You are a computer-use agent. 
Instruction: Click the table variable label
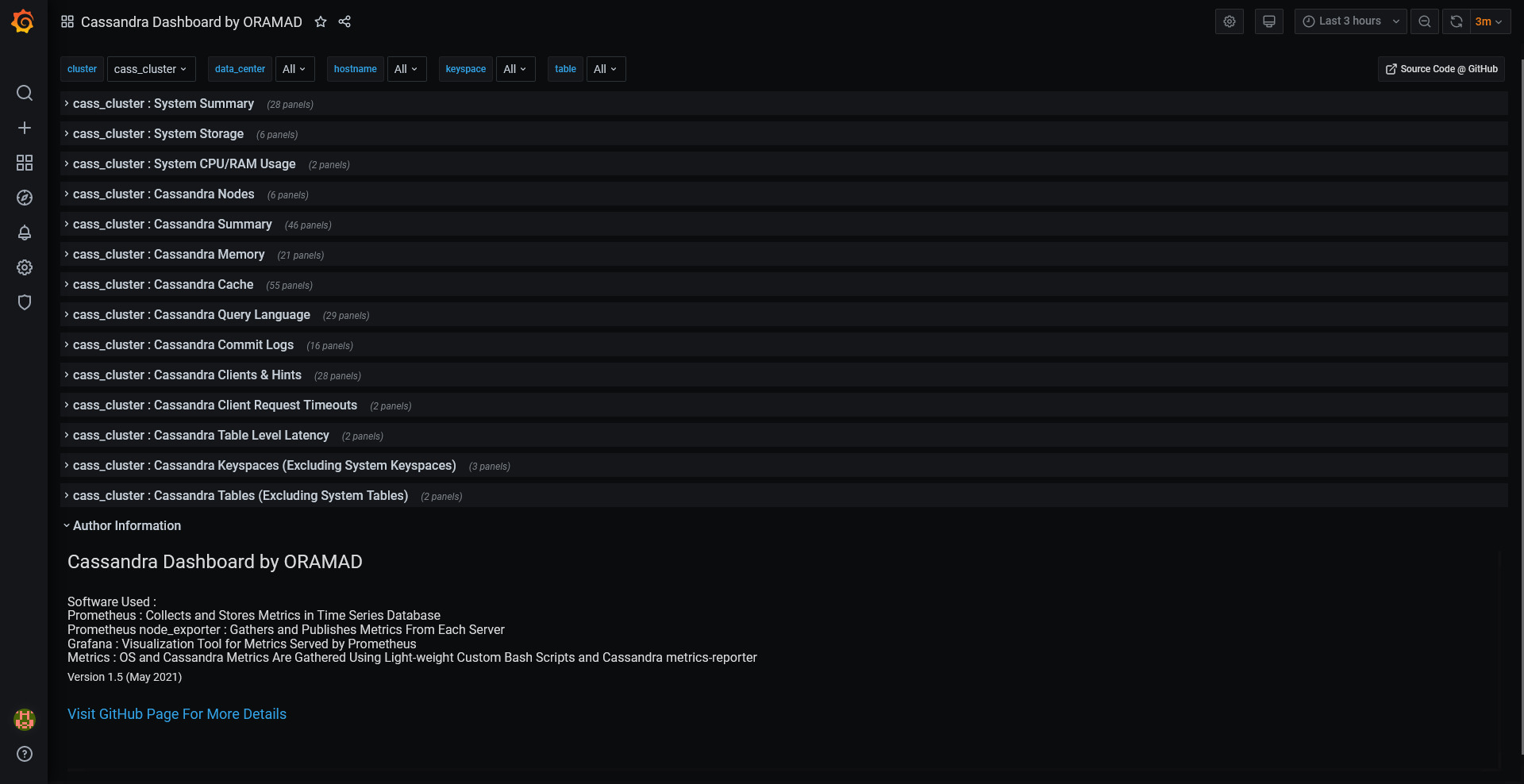(566, 69)
